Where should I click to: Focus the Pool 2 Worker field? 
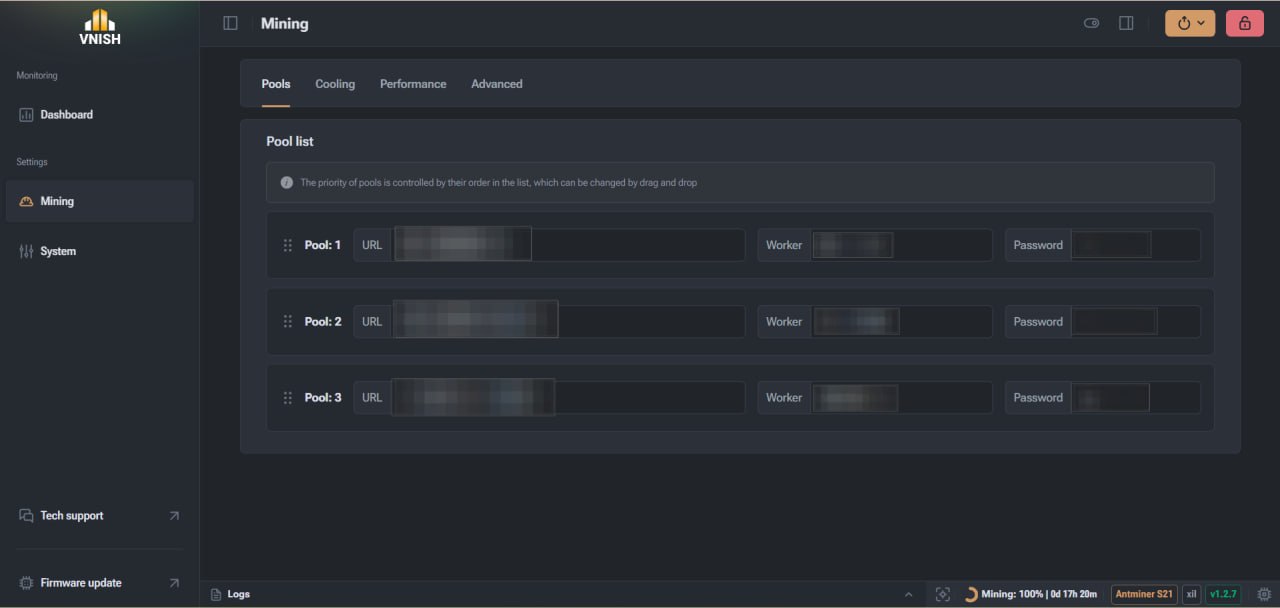point(901,322)
